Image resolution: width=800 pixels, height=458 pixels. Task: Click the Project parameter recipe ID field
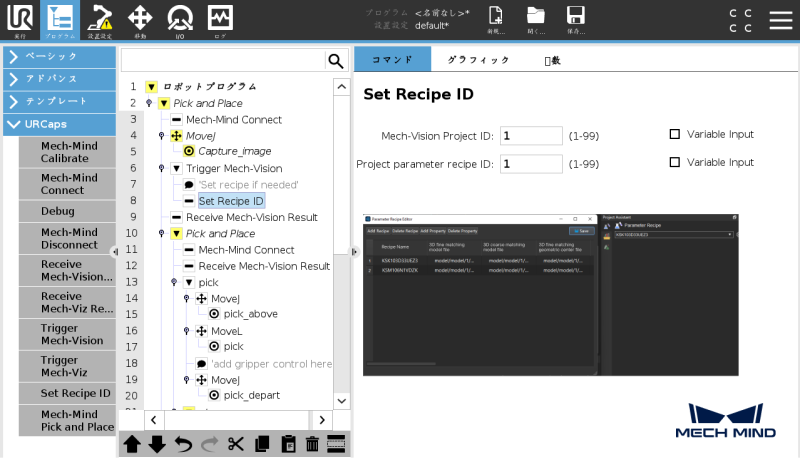(531, 164)
